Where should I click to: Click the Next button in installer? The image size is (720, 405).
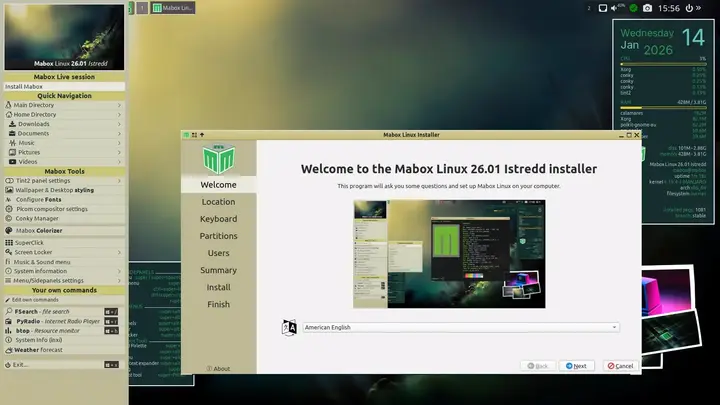pos(576,366)
